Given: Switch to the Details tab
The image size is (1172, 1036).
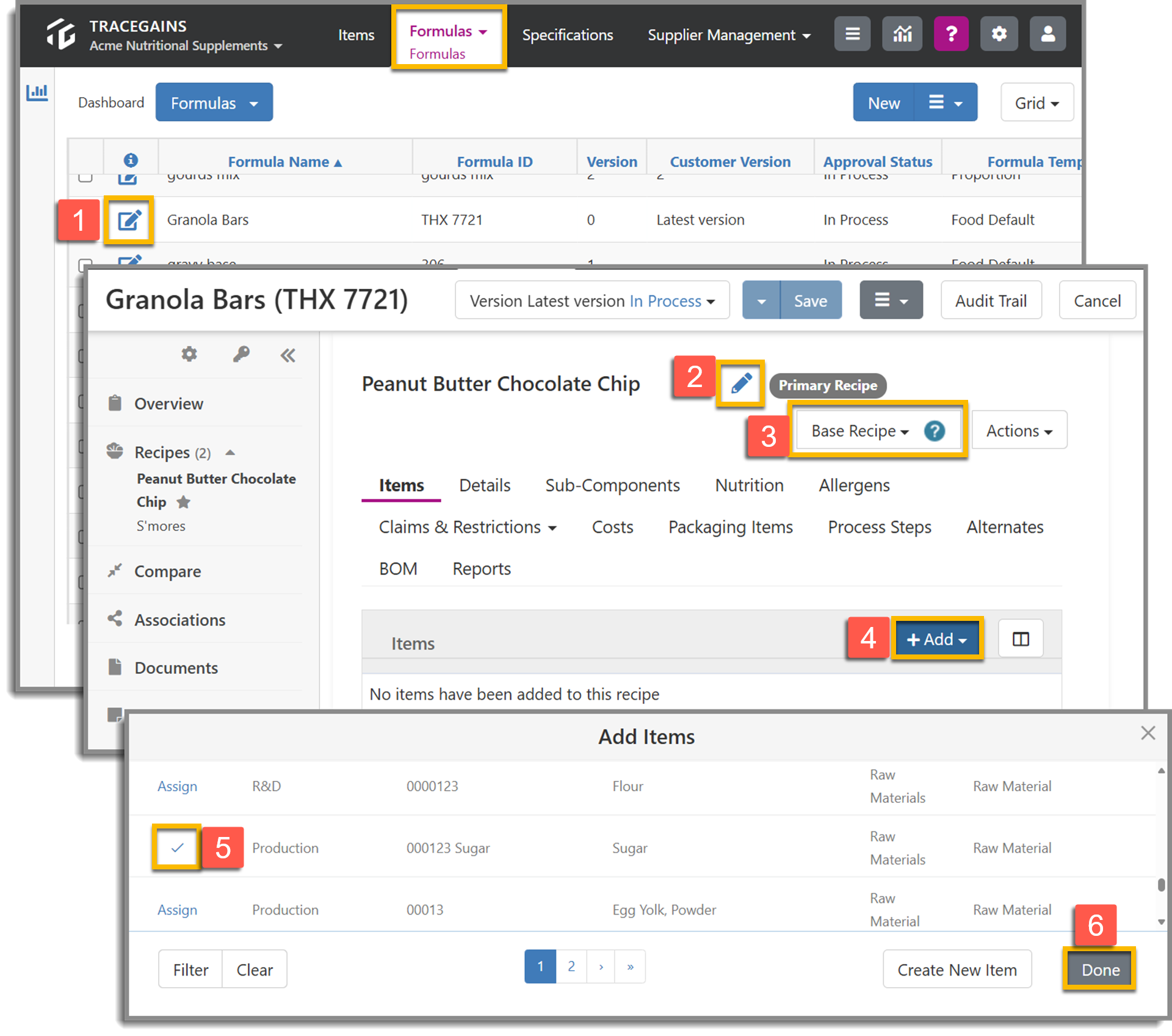Looking at the screenshot, I should [x=485, y=485].
